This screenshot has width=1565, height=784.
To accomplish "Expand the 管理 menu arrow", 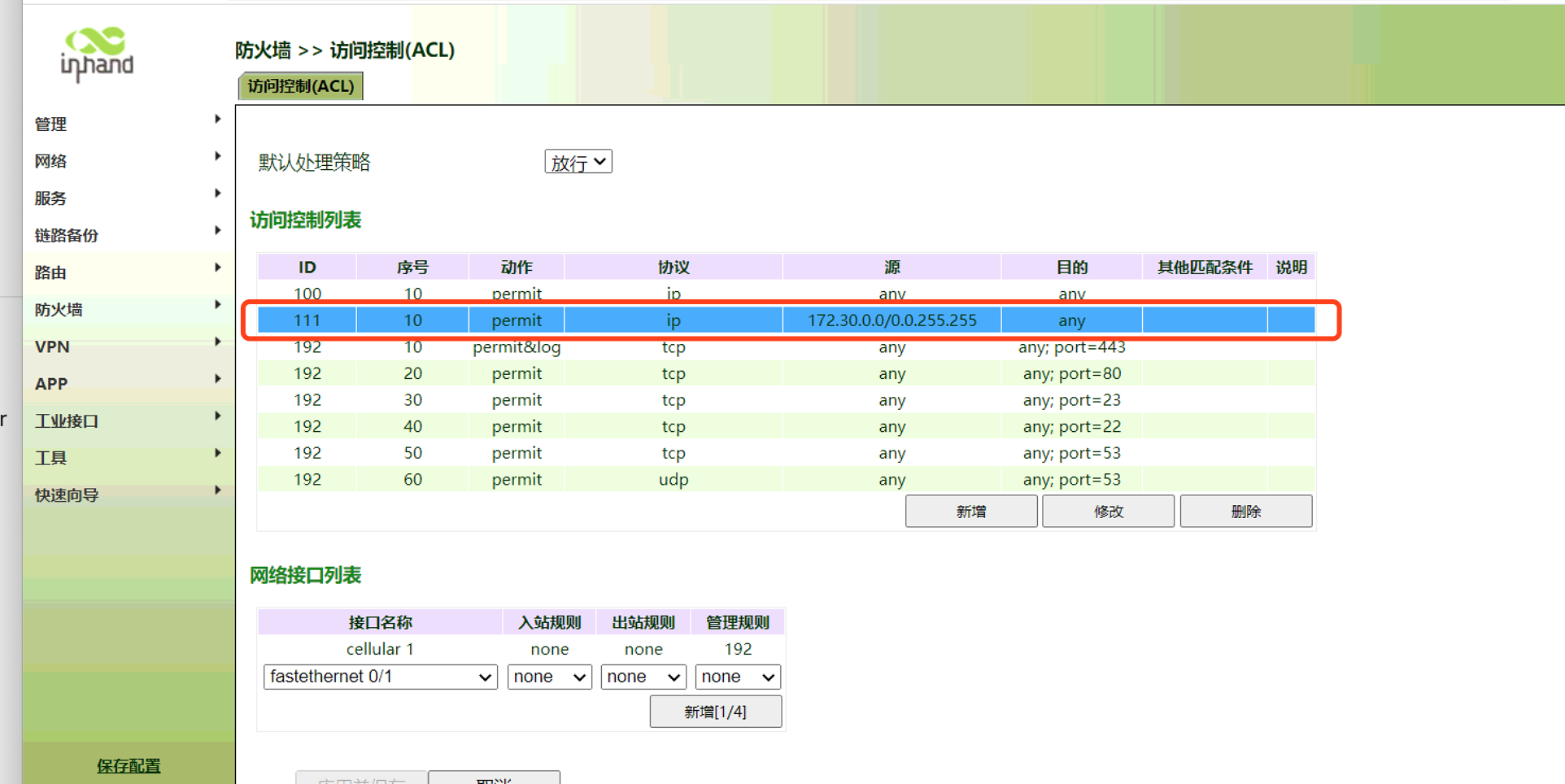I will tap(217, 120).
